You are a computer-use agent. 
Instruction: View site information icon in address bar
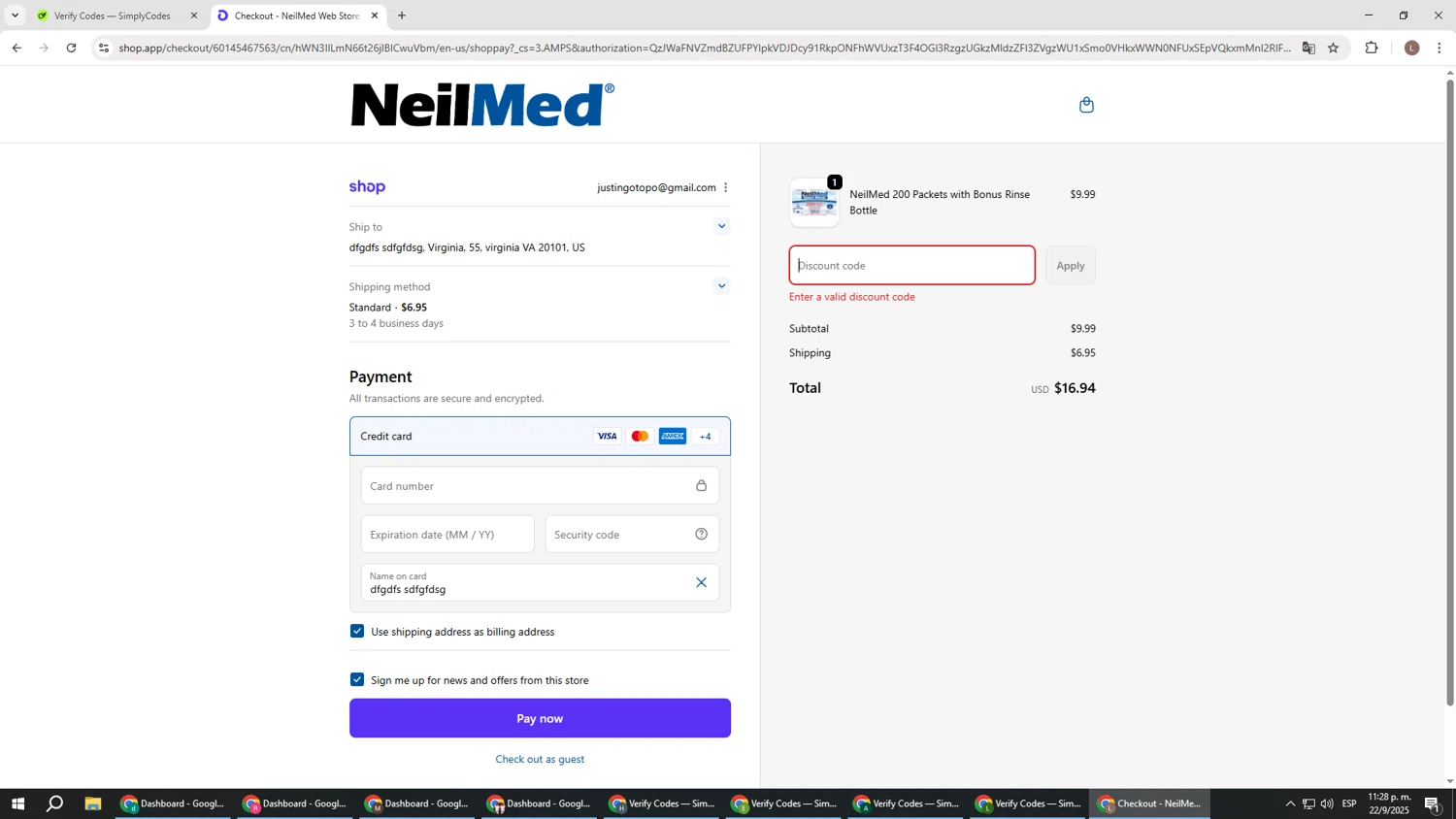104,48
